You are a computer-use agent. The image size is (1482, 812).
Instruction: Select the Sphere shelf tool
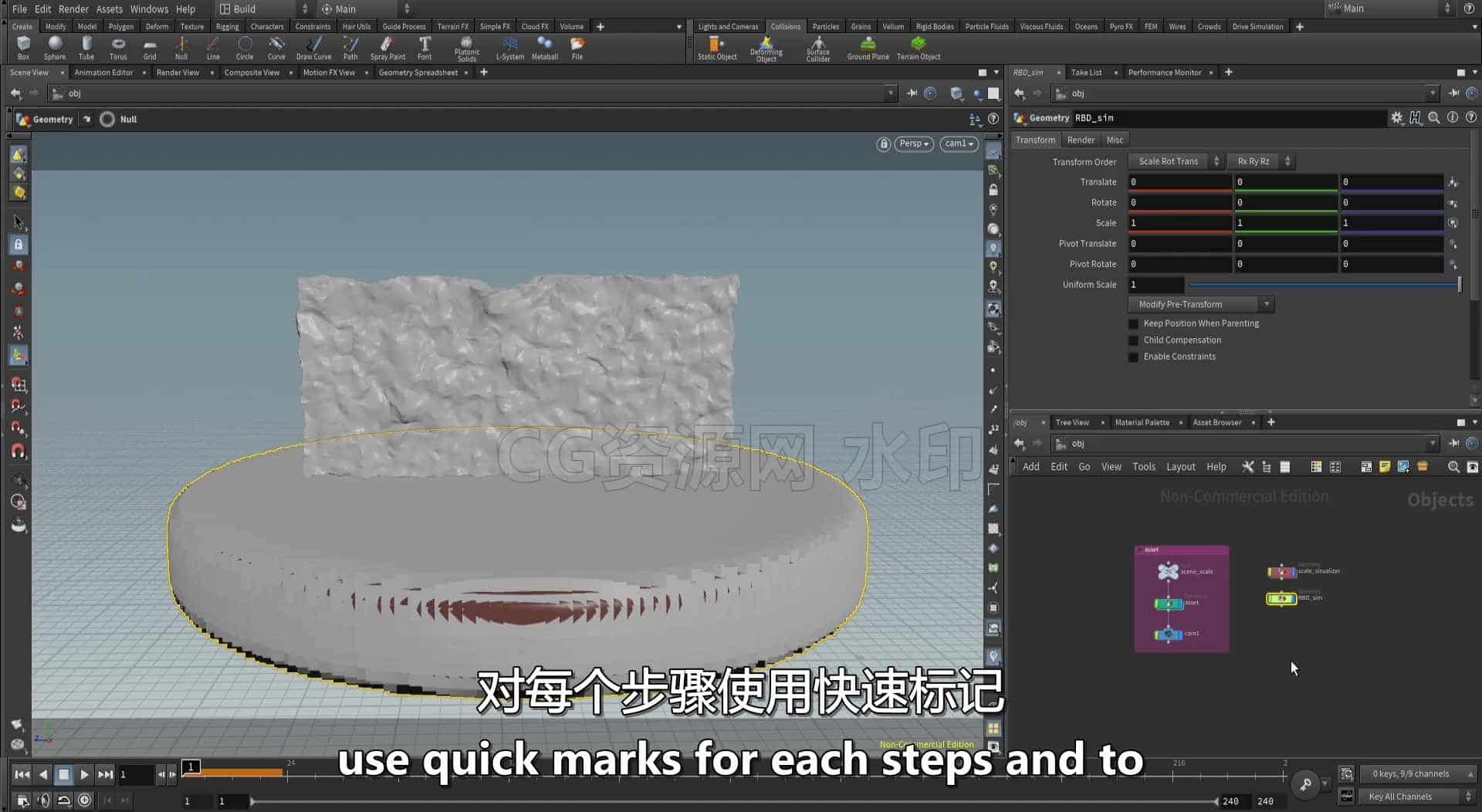click(x=55, y=48)
